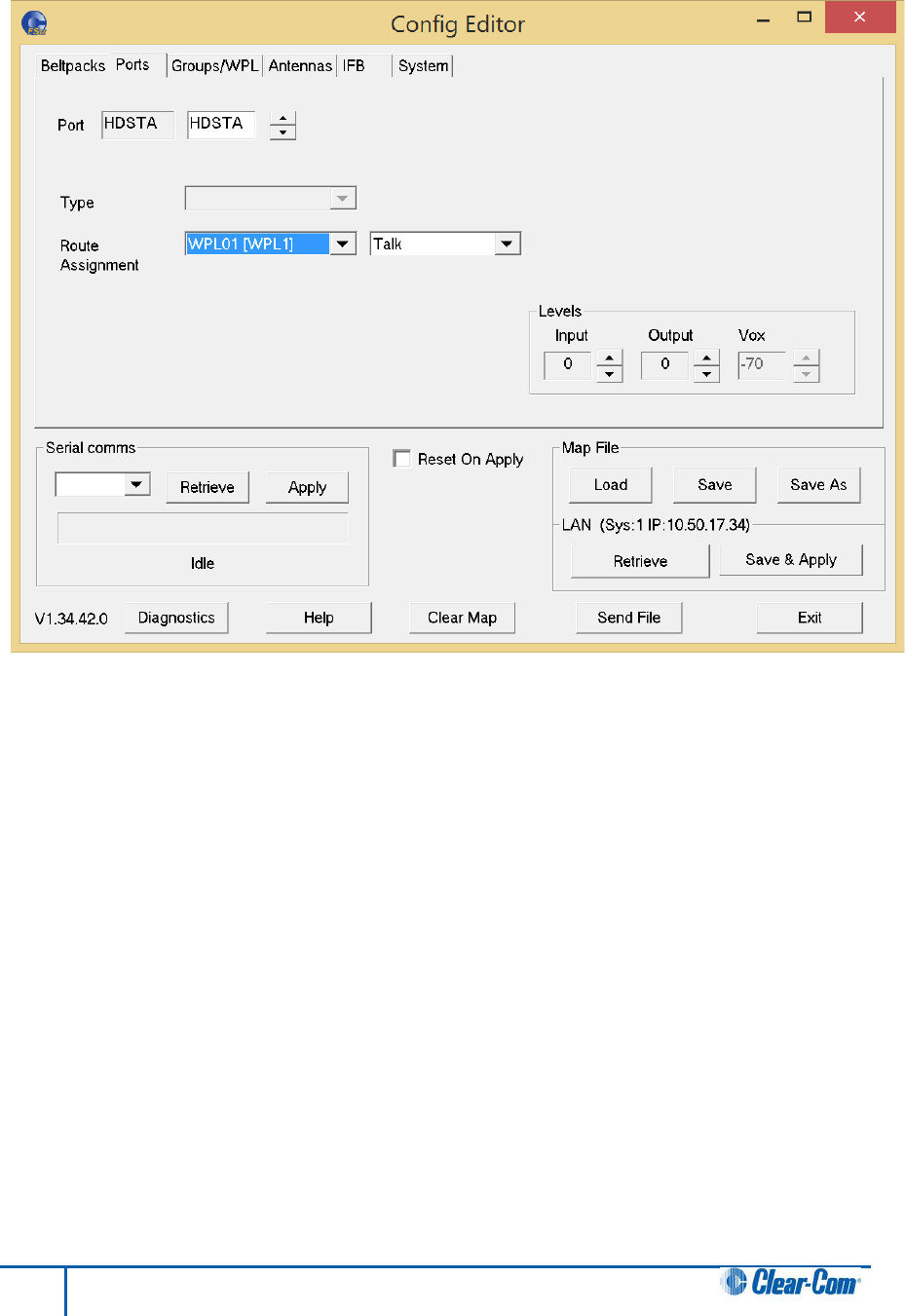
Task: Open the Serial comms port dropdown
Action: [x=103, y=484]
